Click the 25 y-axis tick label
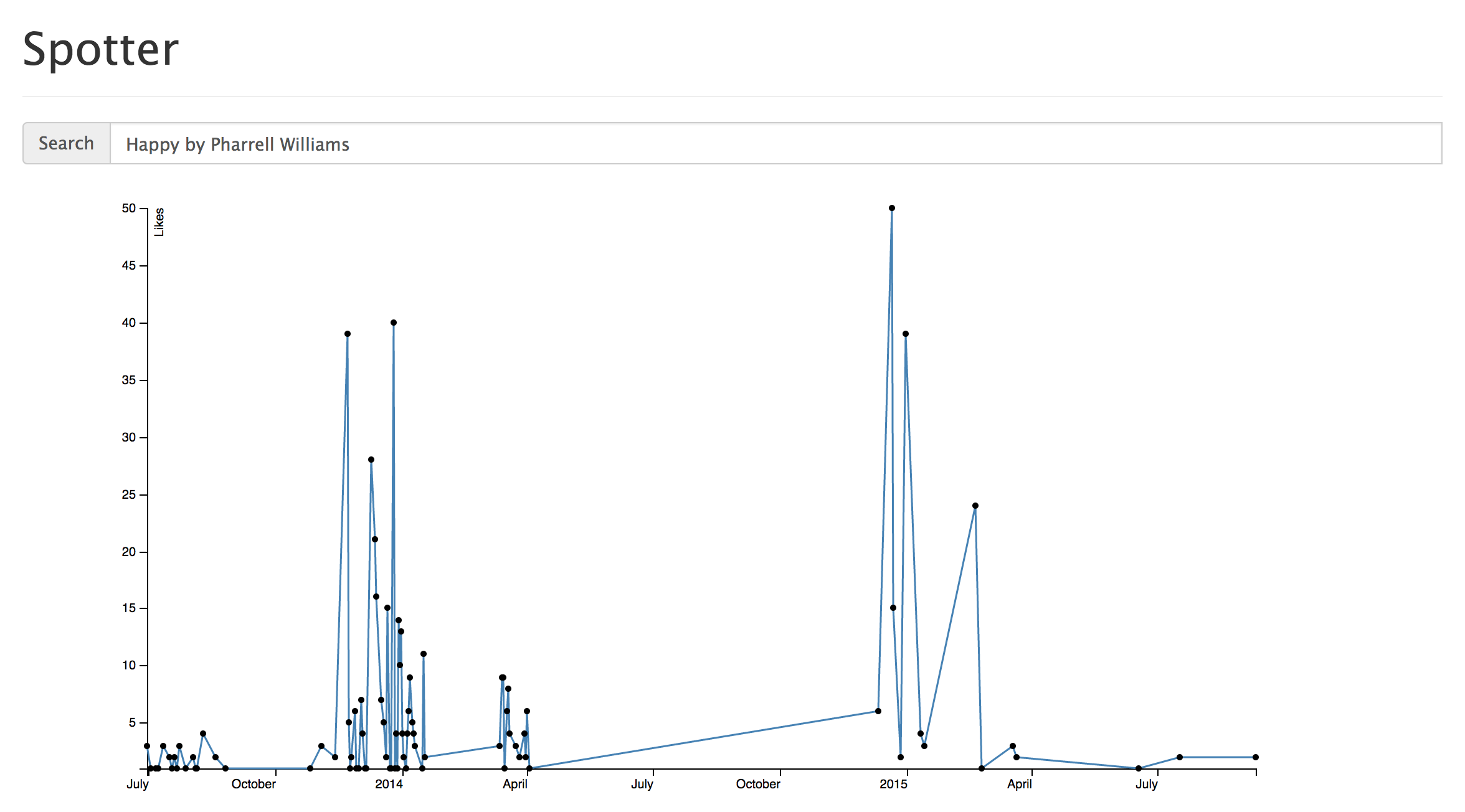 (129, 494)
